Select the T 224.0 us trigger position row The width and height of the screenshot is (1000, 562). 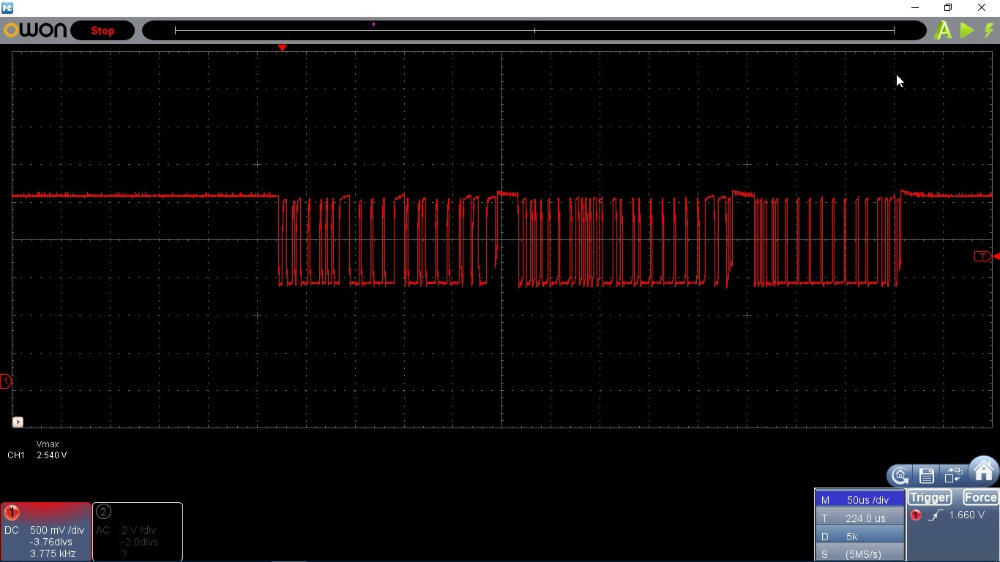pos(859,518)
